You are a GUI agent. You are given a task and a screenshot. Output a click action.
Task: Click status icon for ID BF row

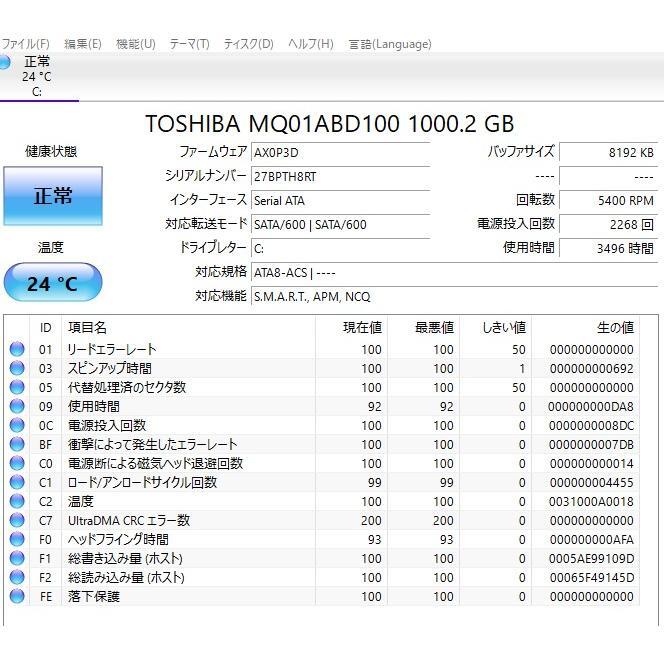(x=17, y=444)
